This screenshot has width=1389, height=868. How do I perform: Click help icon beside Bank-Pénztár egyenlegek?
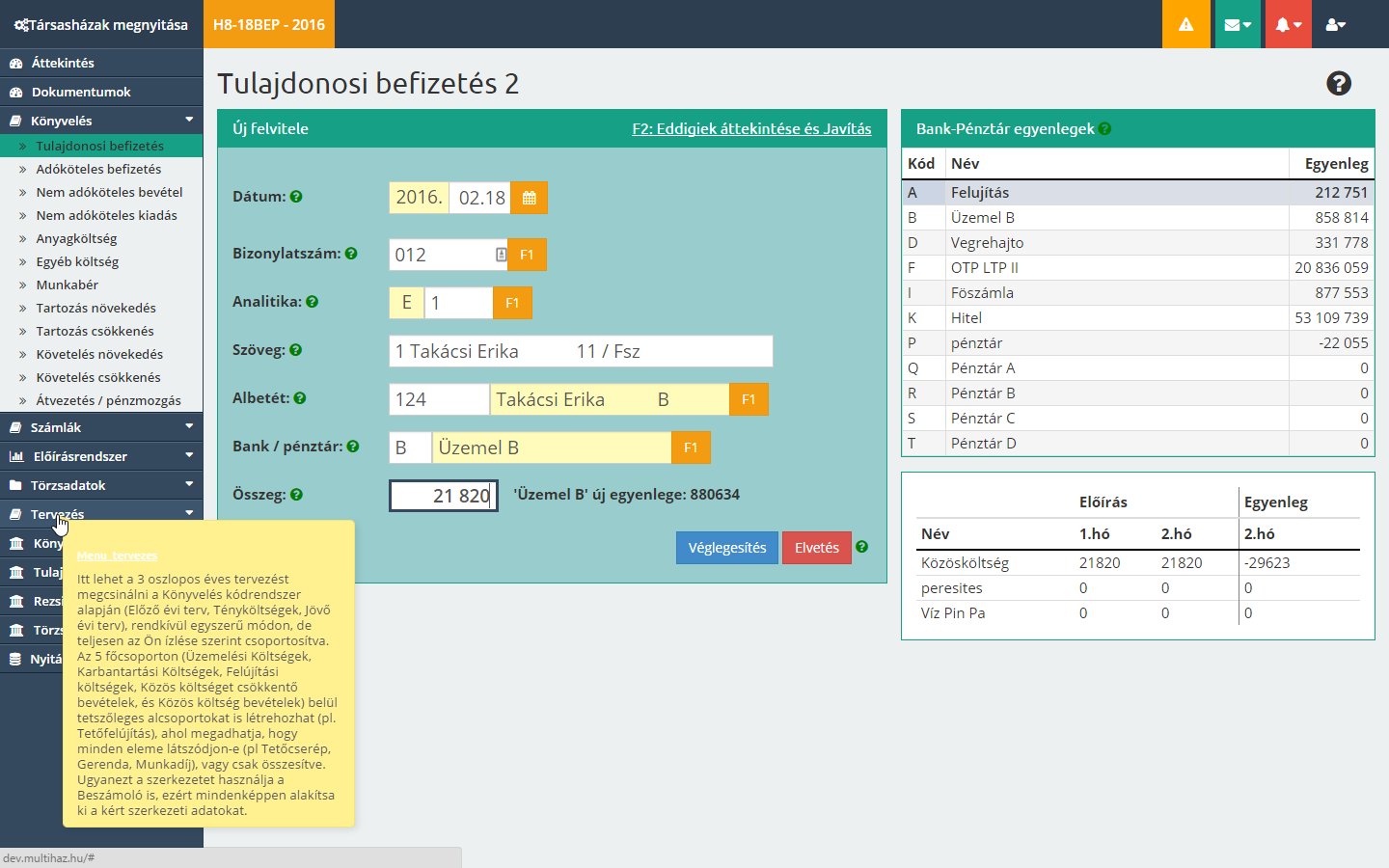point(1104,129)
